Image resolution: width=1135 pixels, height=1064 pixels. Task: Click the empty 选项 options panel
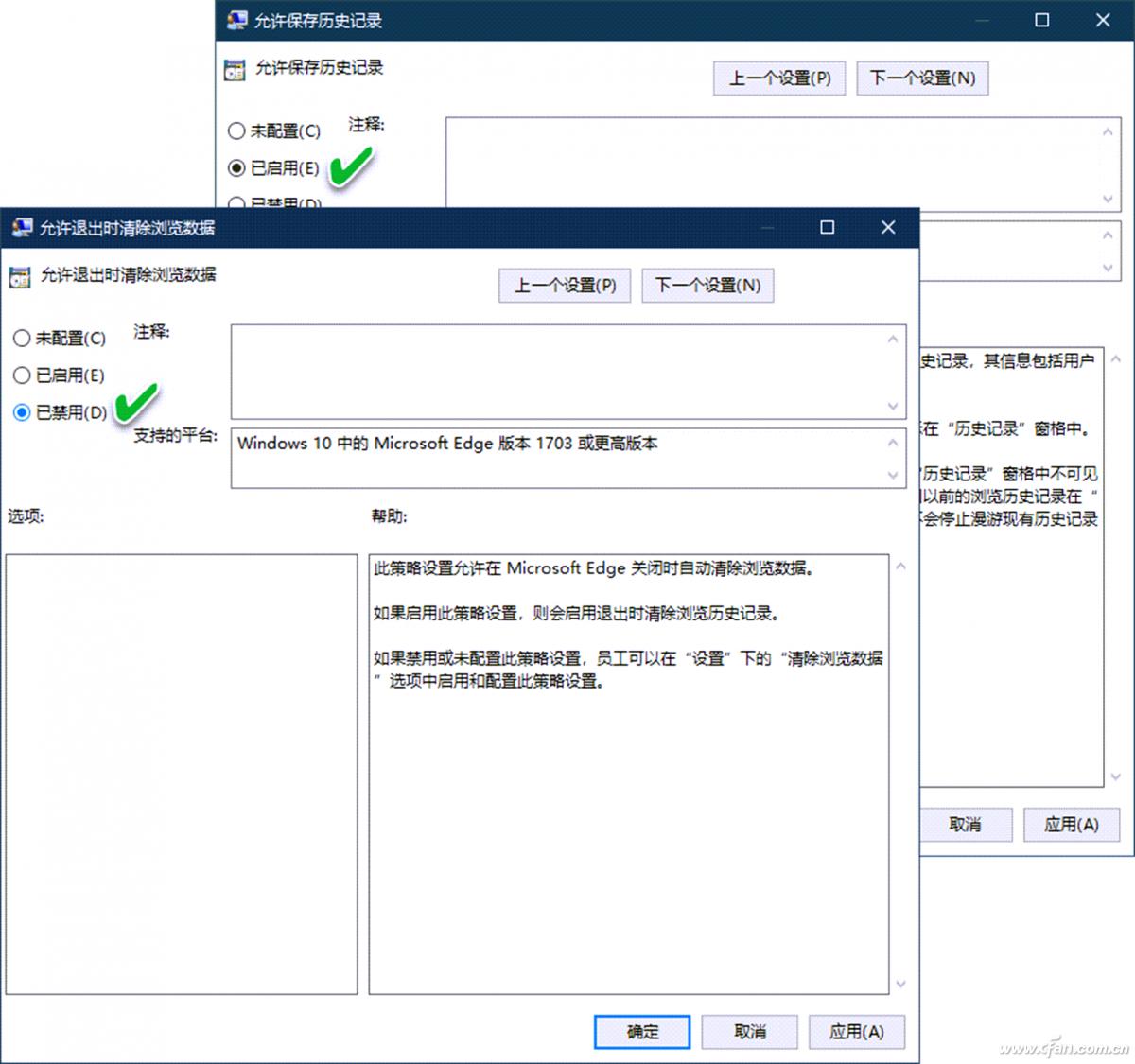pyautogui.click(x=182, y=774)
